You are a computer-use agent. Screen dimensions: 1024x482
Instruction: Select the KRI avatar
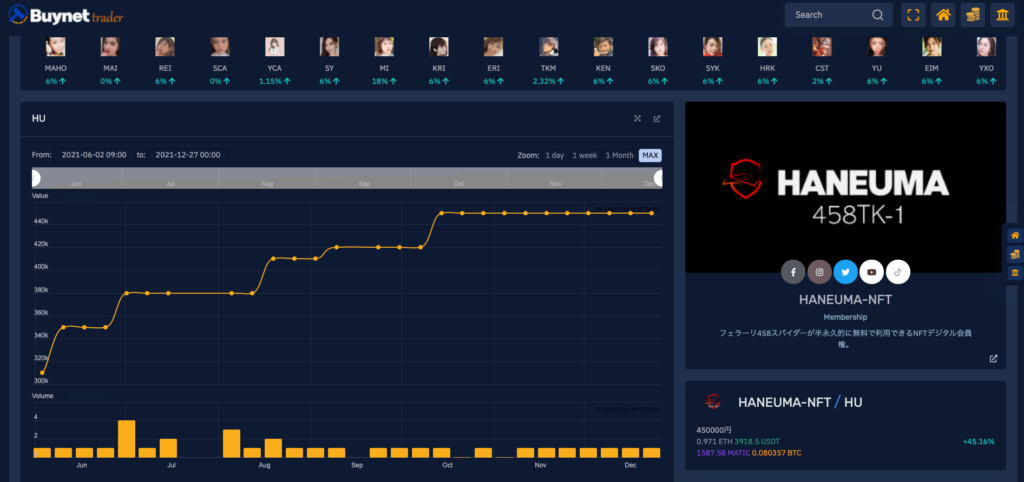click(x=439, y=46)
